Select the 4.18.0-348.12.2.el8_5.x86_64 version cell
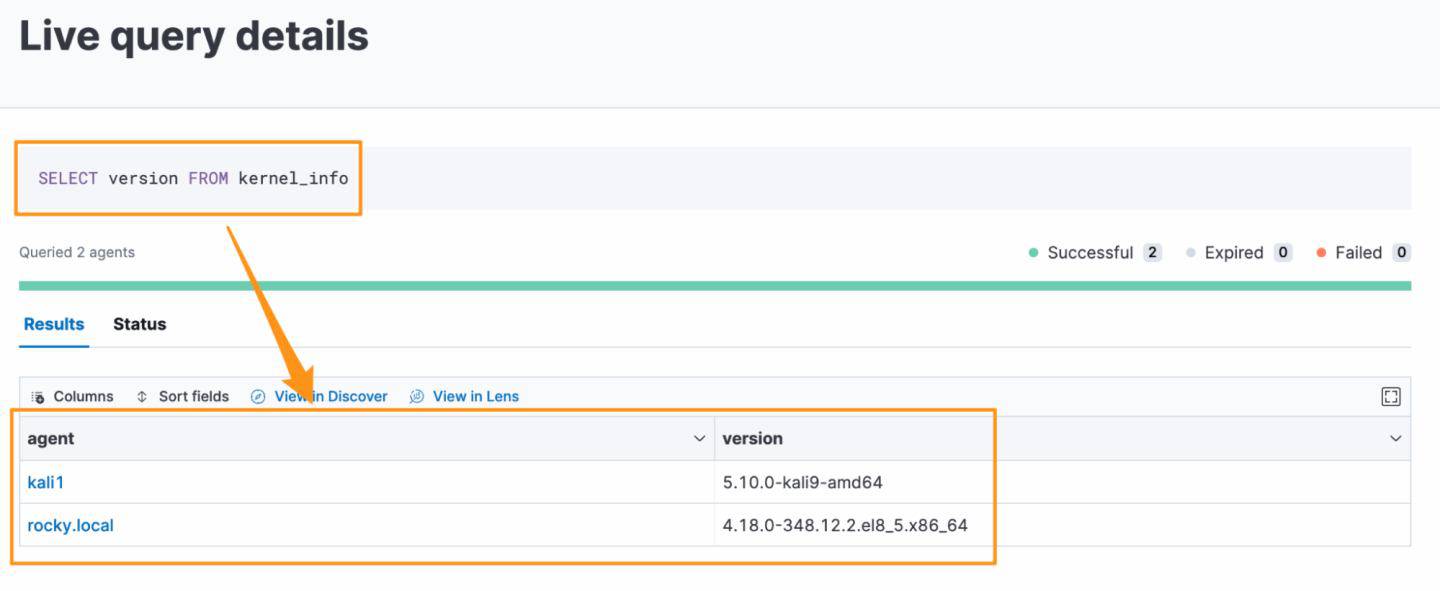This screenshot has height=591, width=1440. [845, 525]
